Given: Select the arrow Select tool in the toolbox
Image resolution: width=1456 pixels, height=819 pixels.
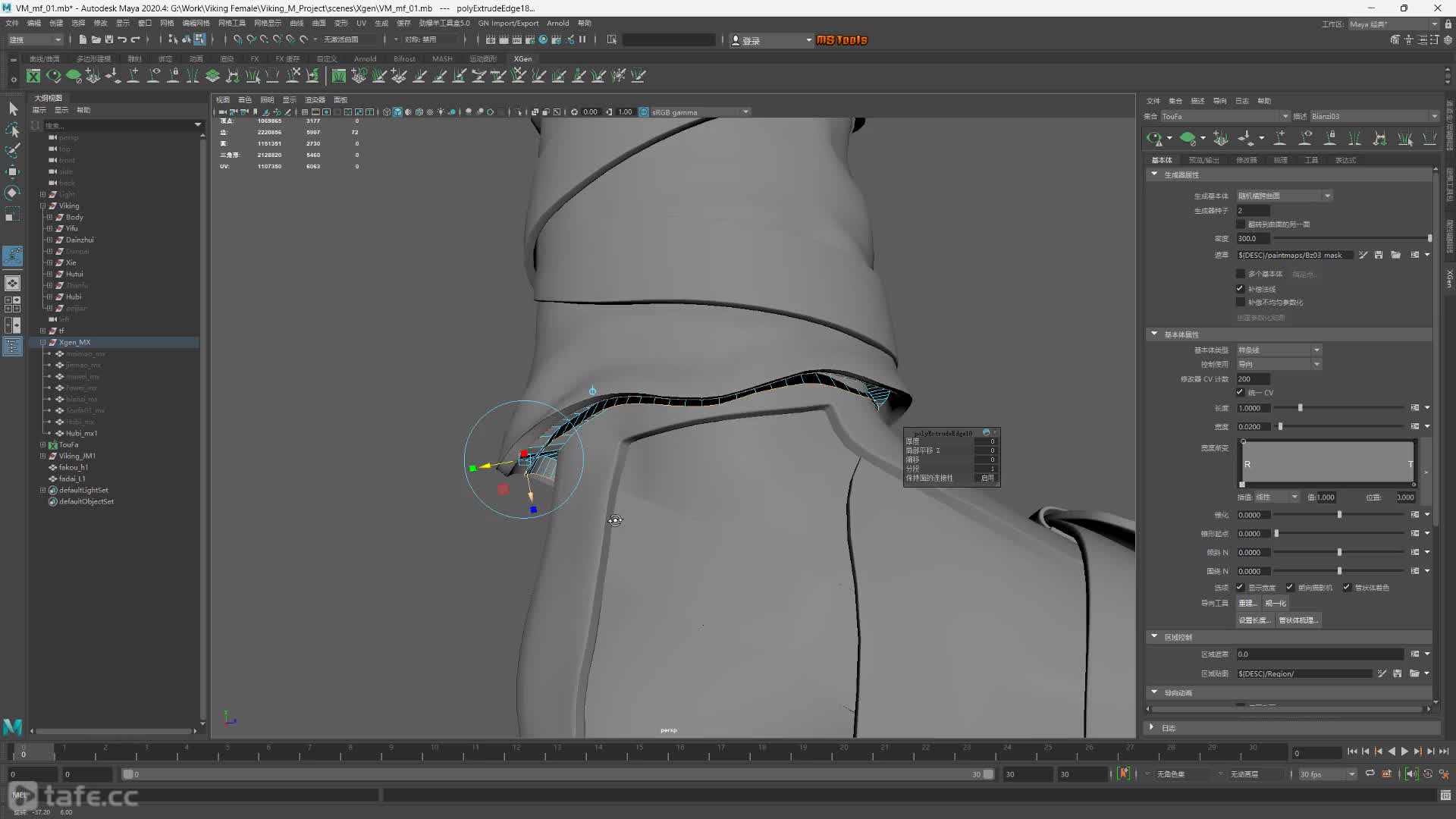Looking at the screenshot, I should click(x=13, y=109).
